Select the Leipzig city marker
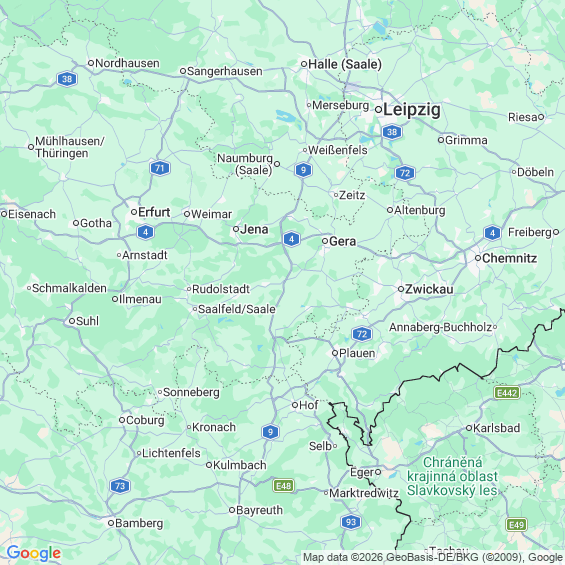565x565 pixels. click(x=378, y=109)
